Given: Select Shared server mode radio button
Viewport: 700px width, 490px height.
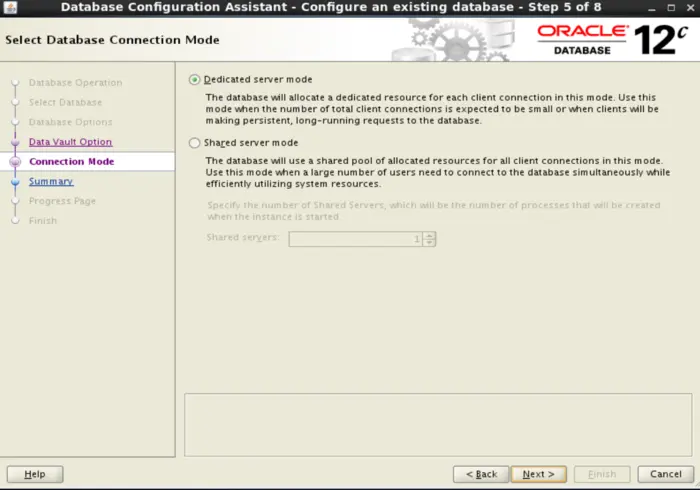Looking at the screenshot, I should [x=194, y=143].
